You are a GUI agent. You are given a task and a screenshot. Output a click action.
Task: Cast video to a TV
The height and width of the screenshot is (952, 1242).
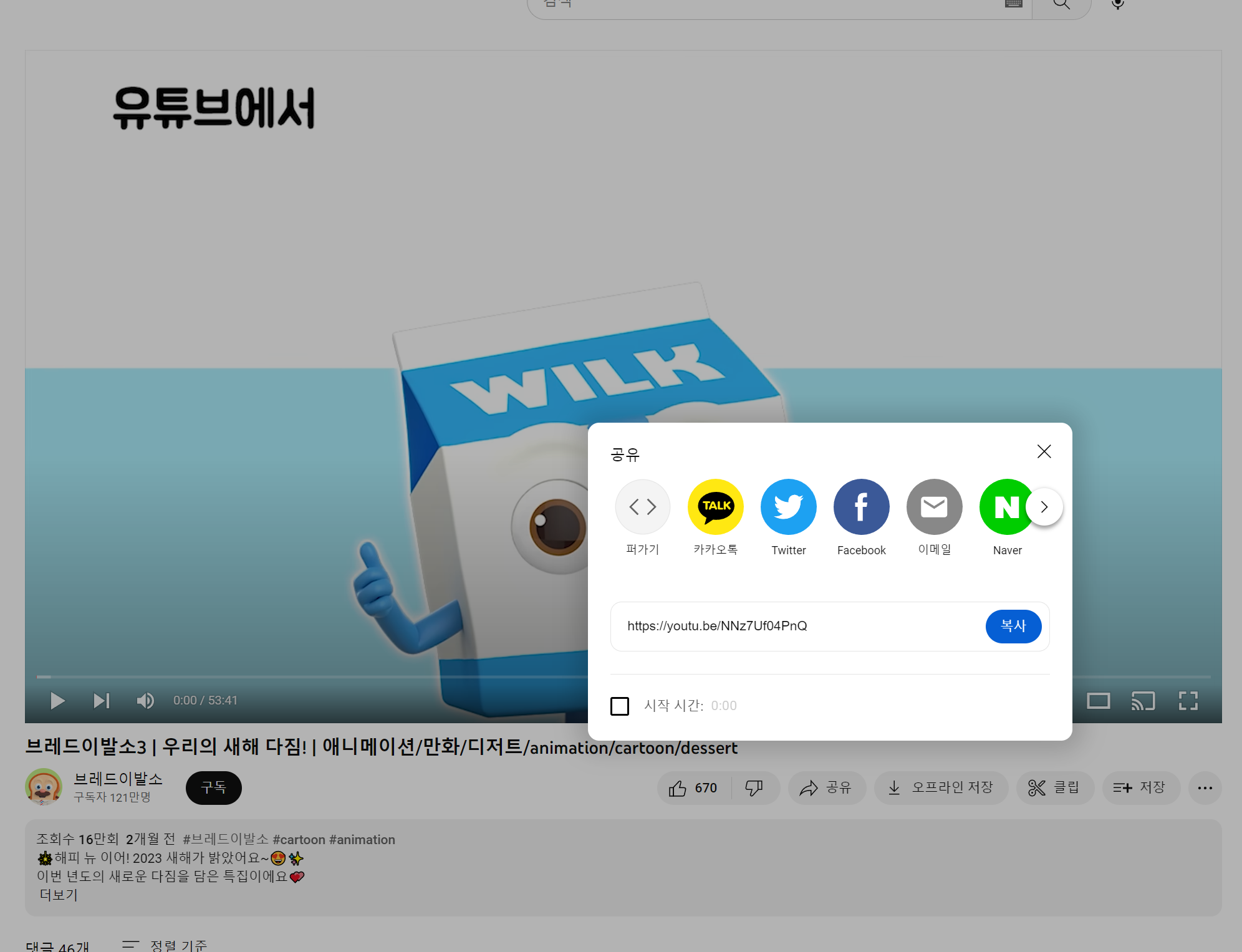click(x=1142, y=700)
